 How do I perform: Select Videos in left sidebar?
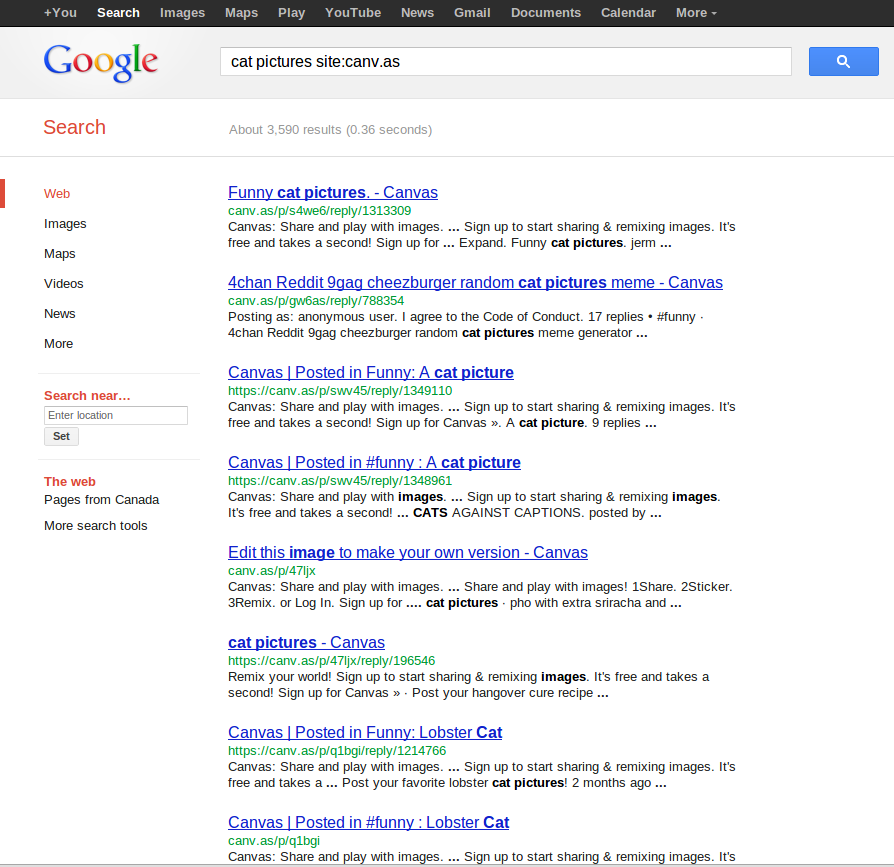(63, 284)
